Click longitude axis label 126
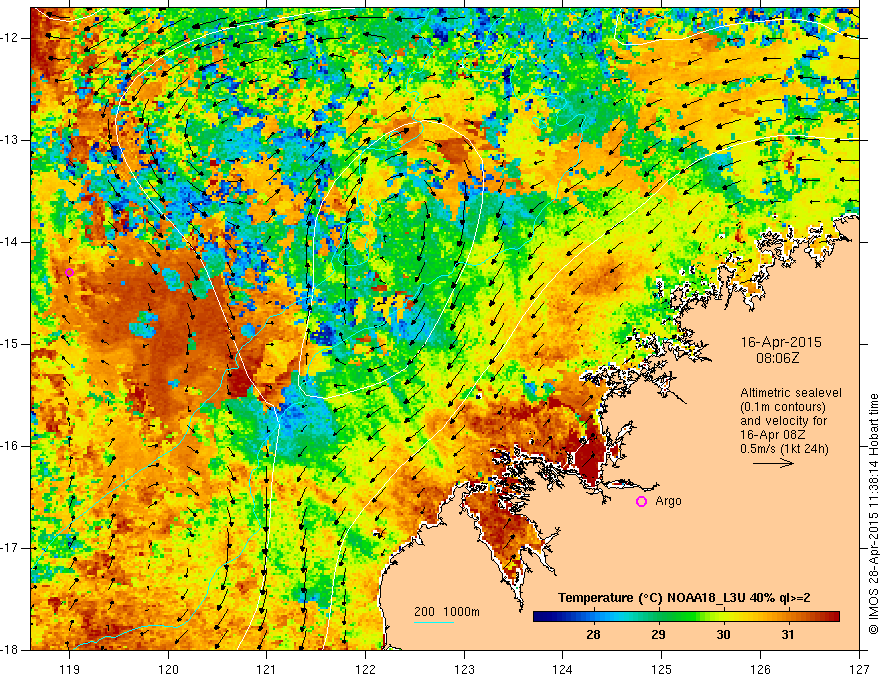The image size is (880, 680). 760,669
